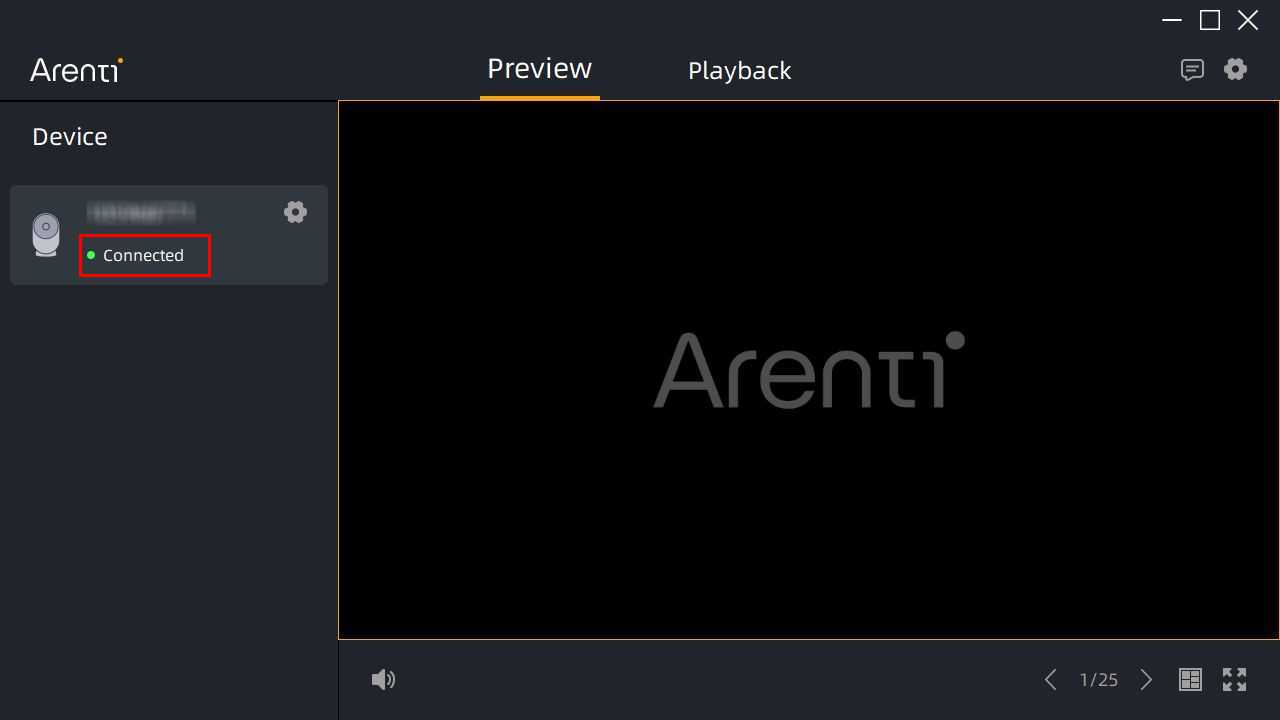
Task: Switch to the Preview tab
Action: (x=539, y=69)
